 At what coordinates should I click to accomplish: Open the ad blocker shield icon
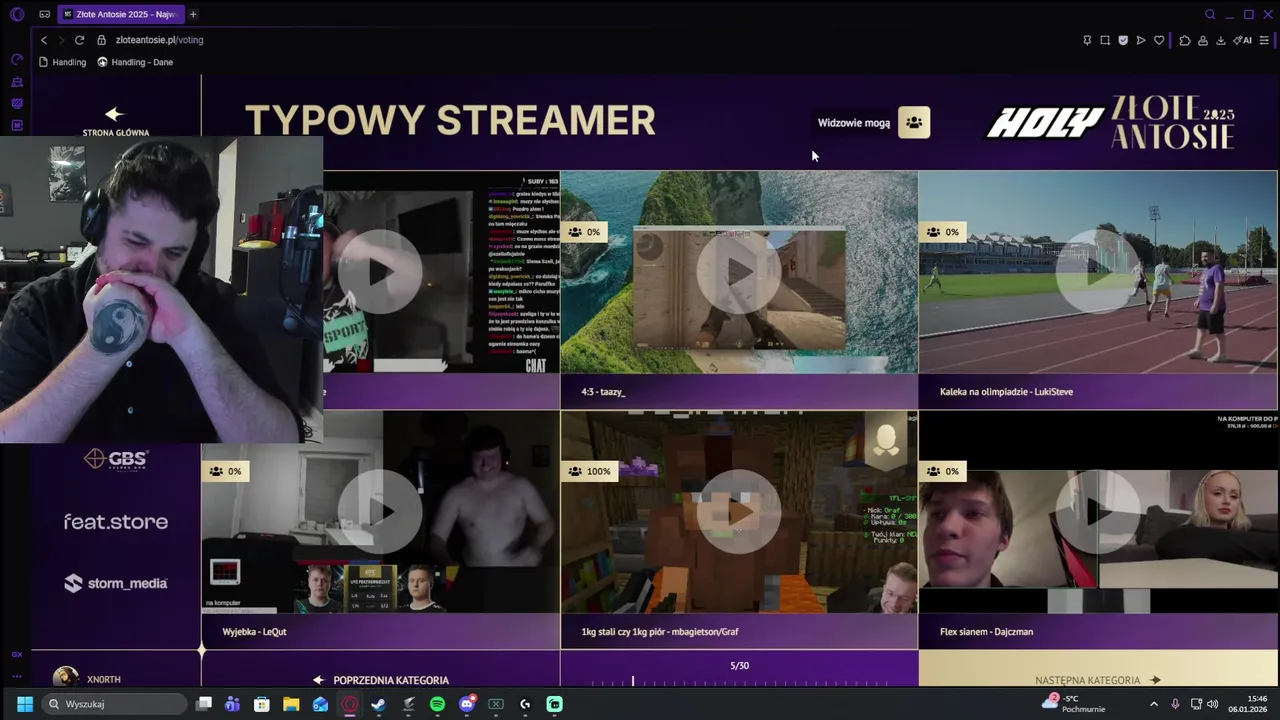pyautogui.click(x=1123, y=40)
